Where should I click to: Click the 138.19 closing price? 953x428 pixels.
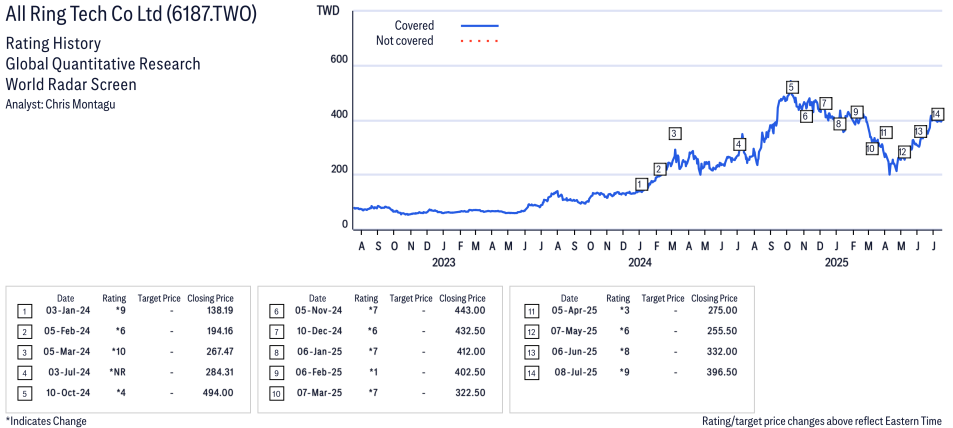pyautogui.click(x=219, y=311)
